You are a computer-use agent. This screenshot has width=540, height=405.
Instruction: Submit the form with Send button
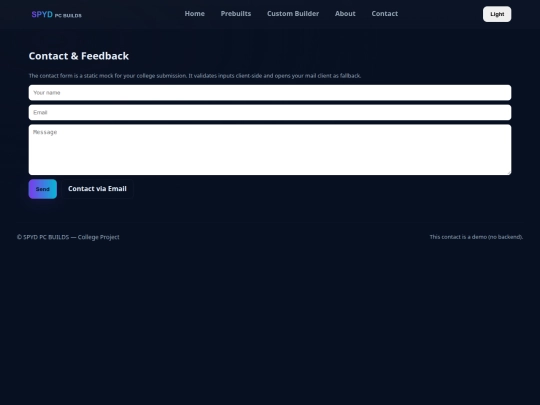coord(43,189)
